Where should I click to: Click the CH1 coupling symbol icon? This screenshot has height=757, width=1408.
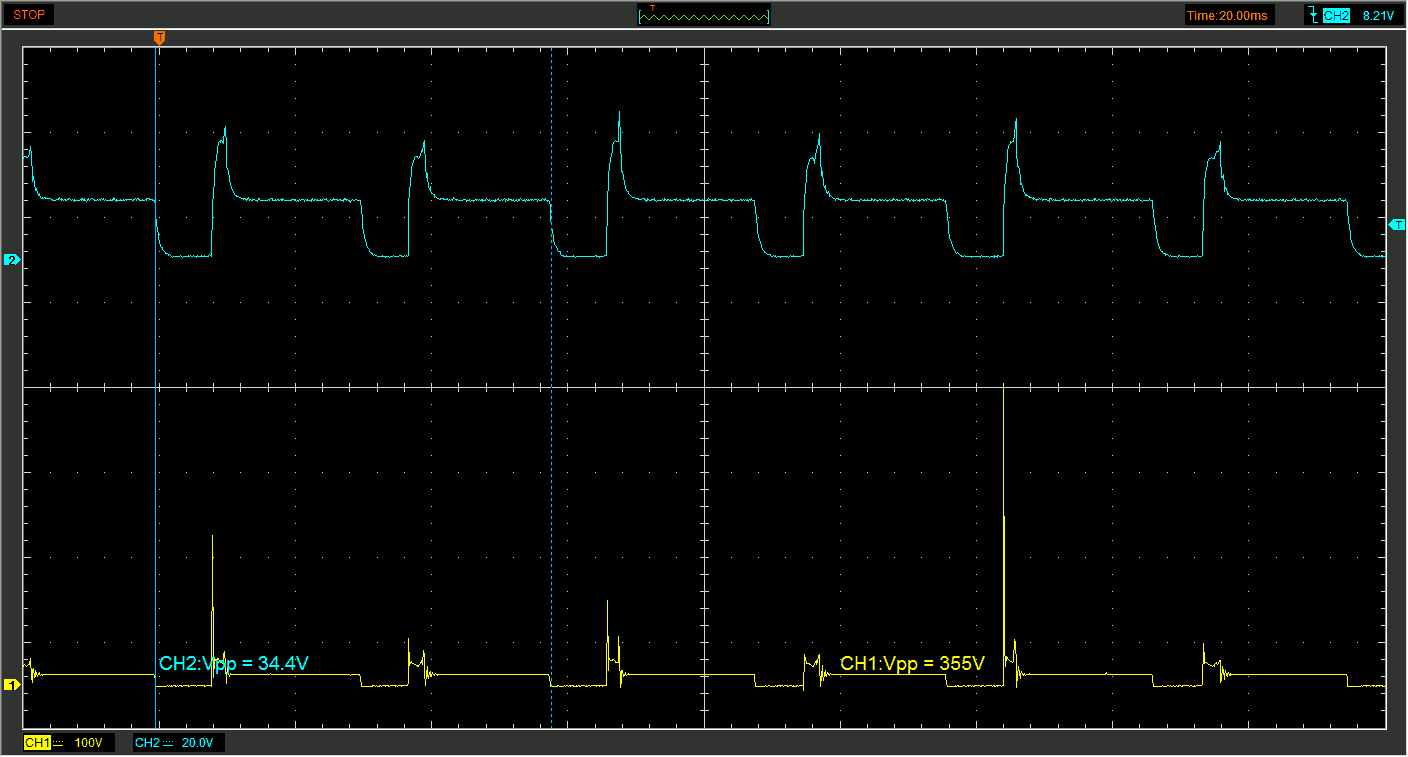click(x=59, y=743)
